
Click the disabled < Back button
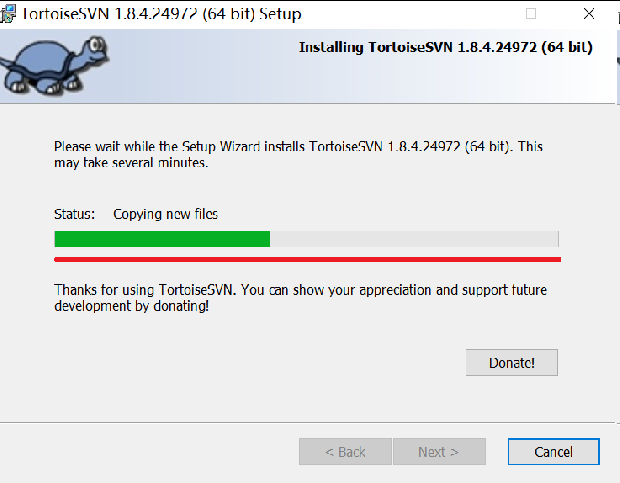pyautogui.click(x=345, y=452)
